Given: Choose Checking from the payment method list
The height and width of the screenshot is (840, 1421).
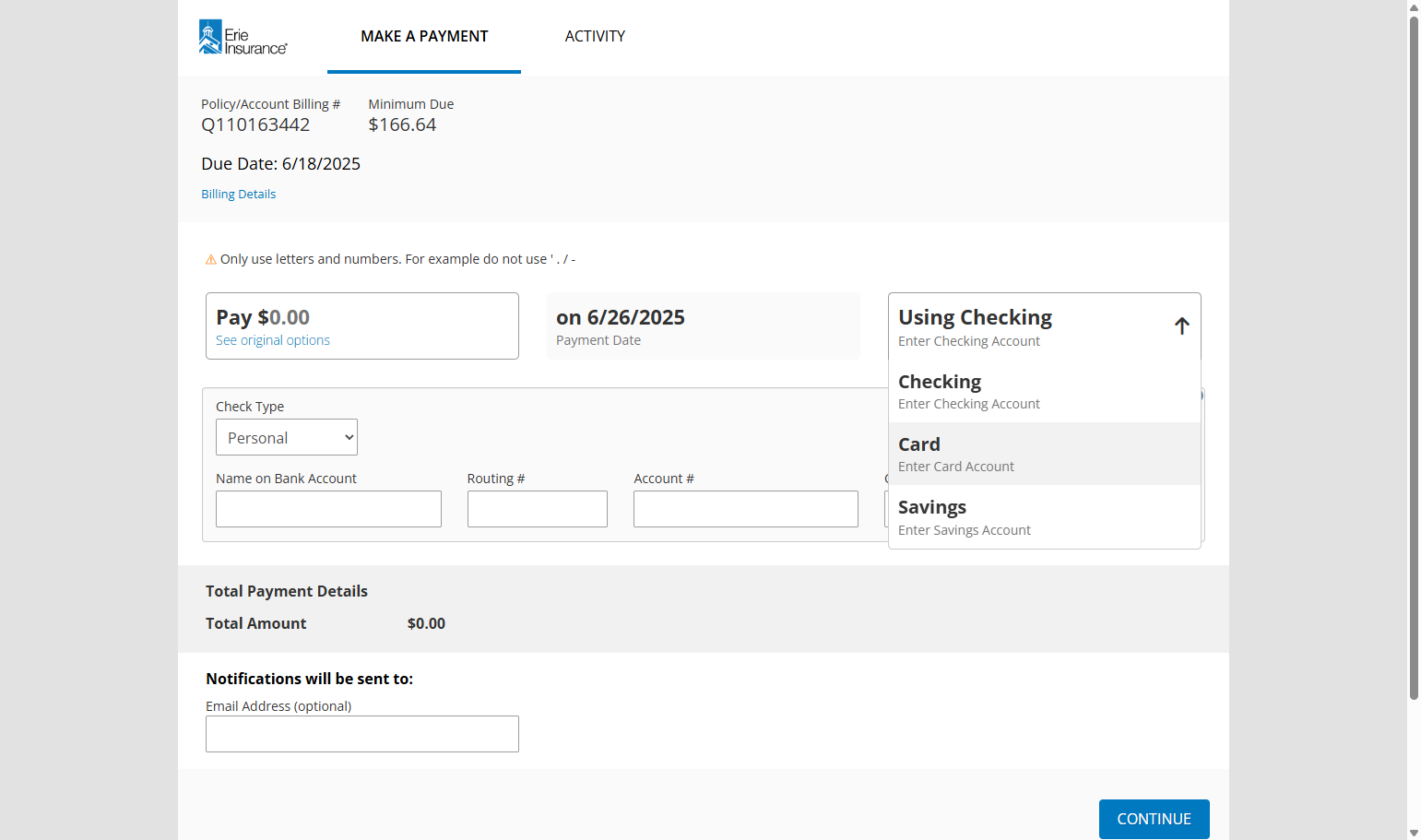Looking at the screenshot, I should tap(1045, 391).
